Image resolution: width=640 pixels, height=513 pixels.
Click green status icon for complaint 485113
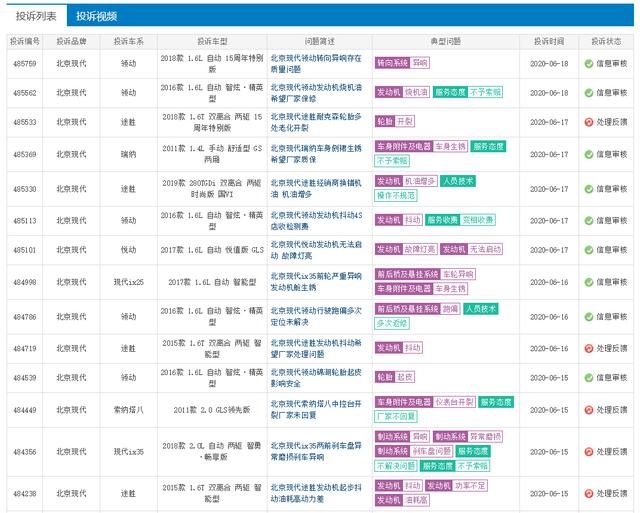click(589, 221)
